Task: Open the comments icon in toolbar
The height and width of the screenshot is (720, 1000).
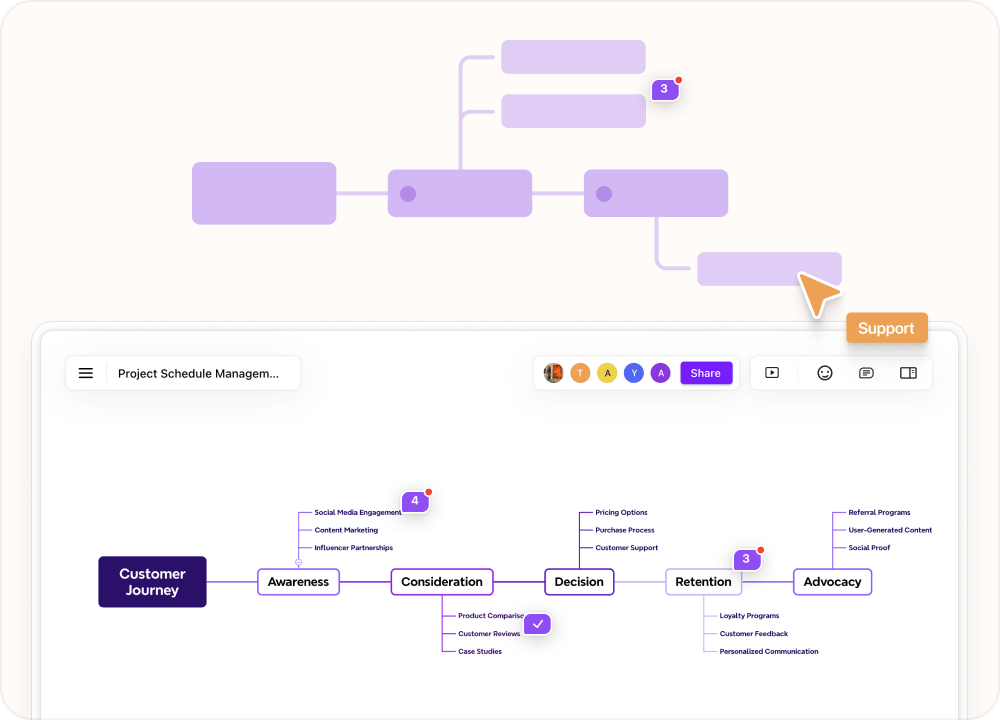Action: click(x=866, y=373)
